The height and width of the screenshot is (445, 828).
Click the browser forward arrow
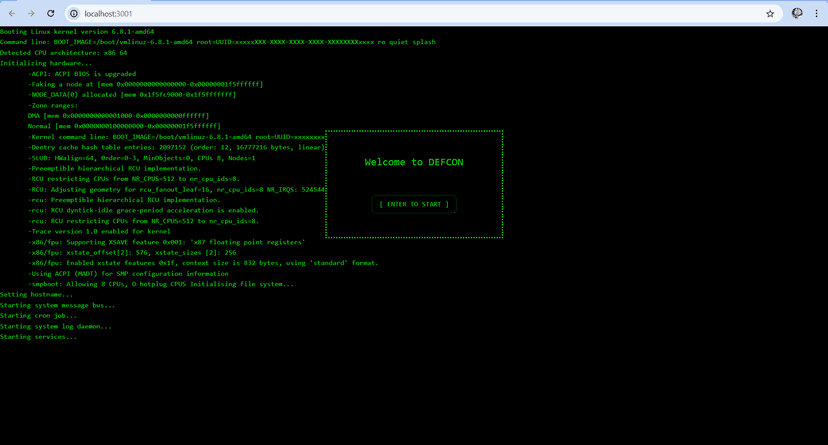[x=31, y=14]
